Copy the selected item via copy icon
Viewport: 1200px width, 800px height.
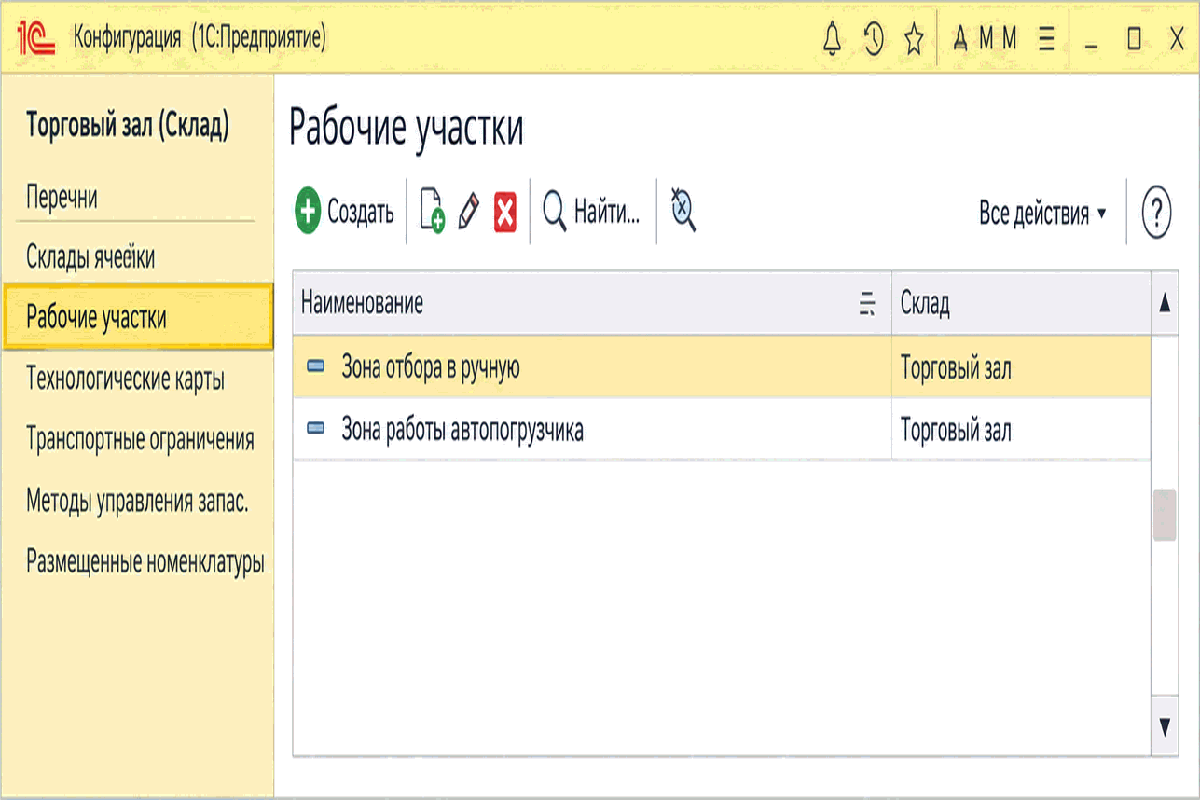point(432,212)
